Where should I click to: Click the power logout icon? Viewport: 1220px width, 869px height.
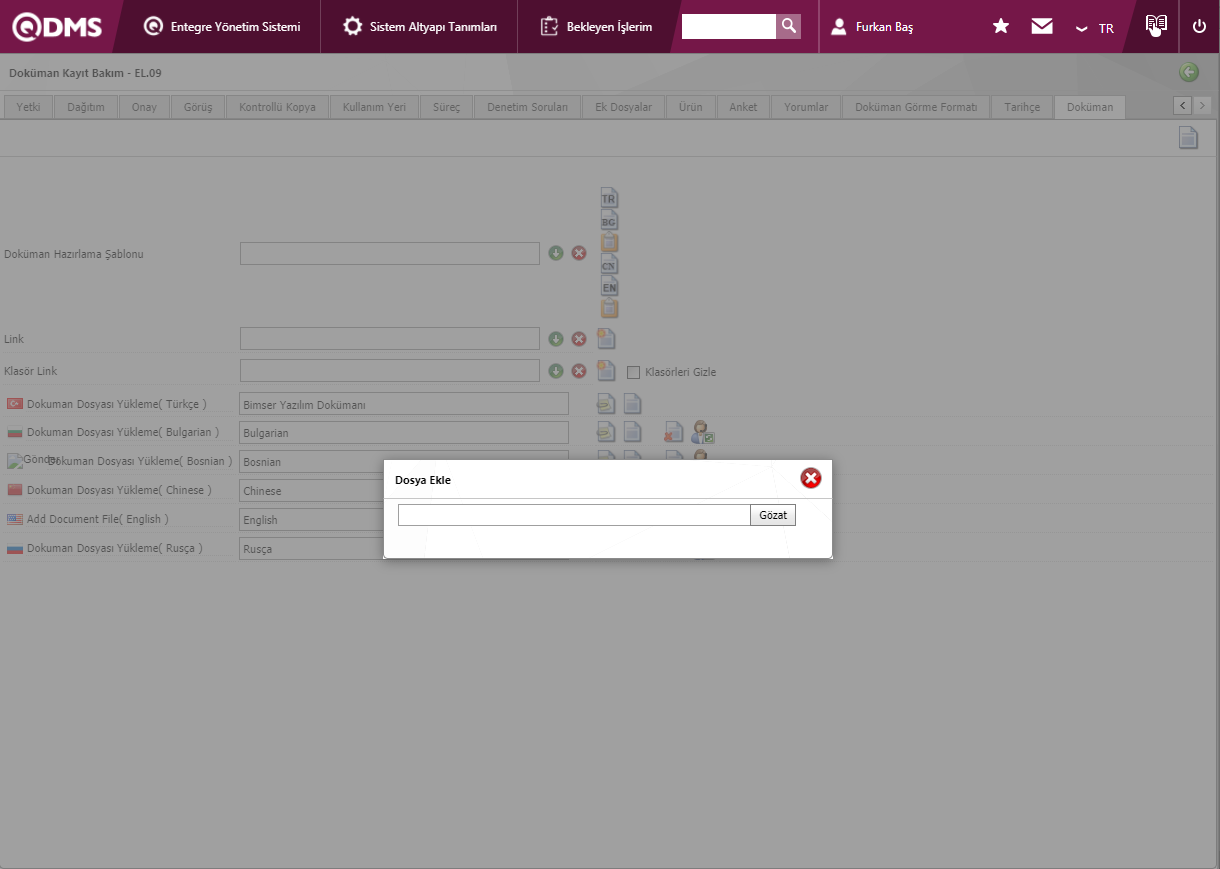click(x=1199, y=27)
